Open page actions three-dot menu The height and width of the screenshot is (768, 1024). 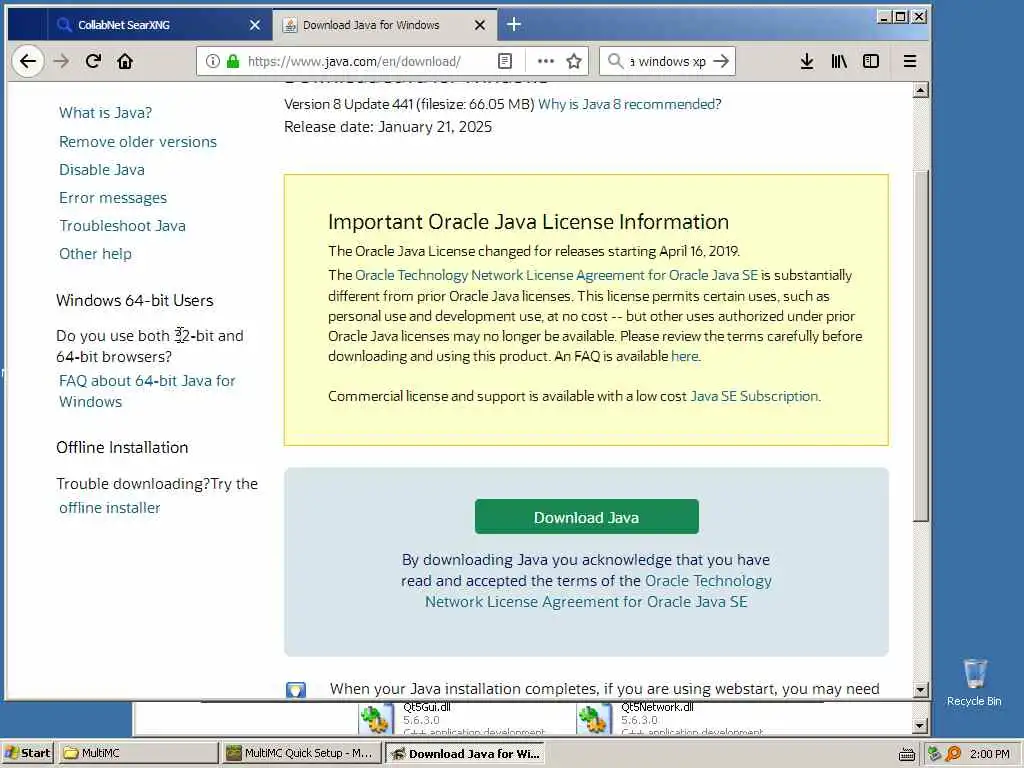[x=545, y=61]
